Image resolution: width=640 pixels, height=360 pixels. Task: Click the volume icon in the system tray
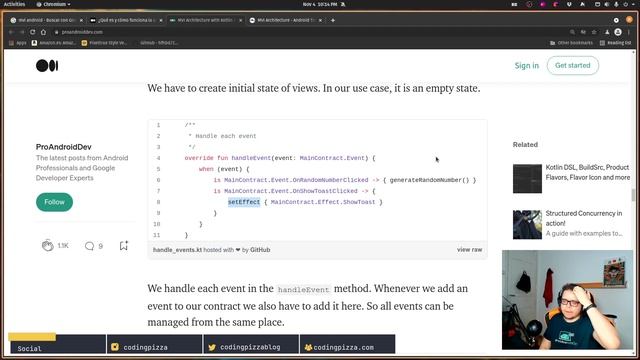pyautogui.click(x=607, y=4)
